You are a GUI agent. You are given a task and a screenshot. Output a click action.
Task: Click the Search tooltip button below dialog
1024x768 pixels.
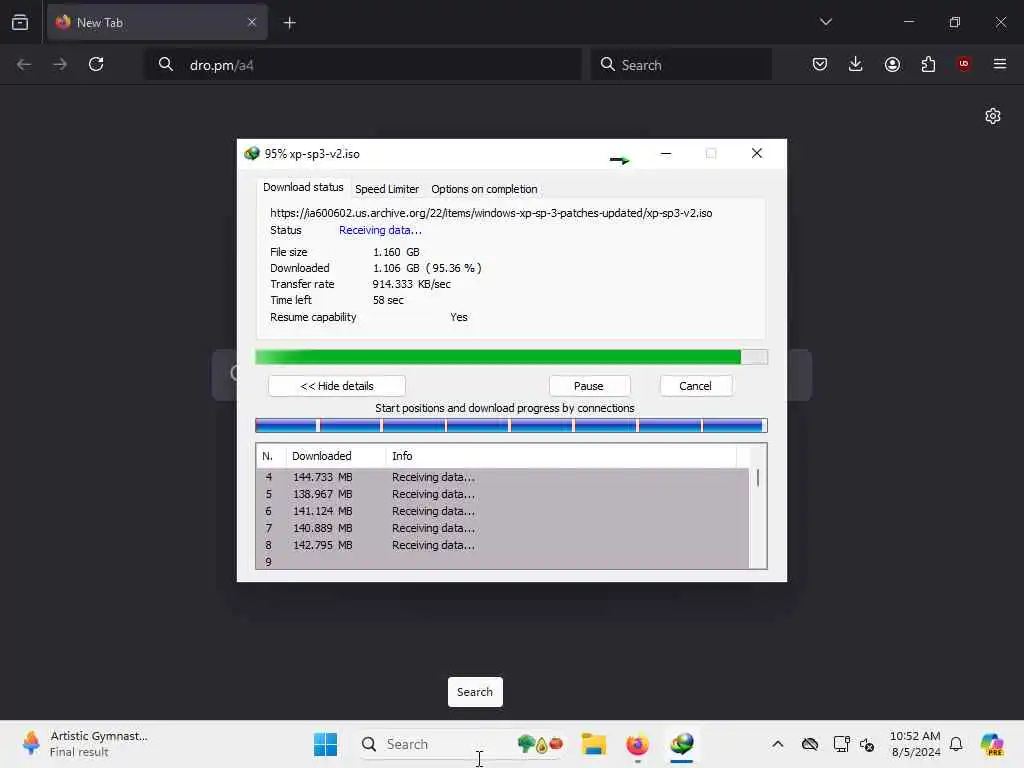click(475, 692)
